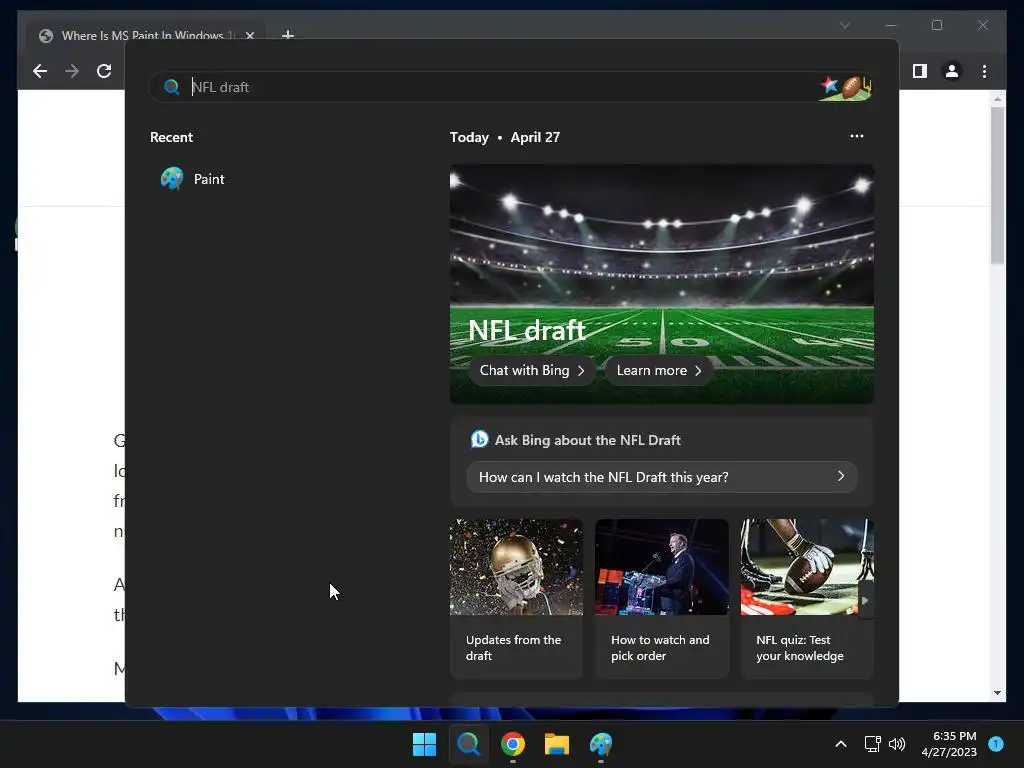
Task: Click the football highlight icon in search bar
Action: [x=846, y=87]
